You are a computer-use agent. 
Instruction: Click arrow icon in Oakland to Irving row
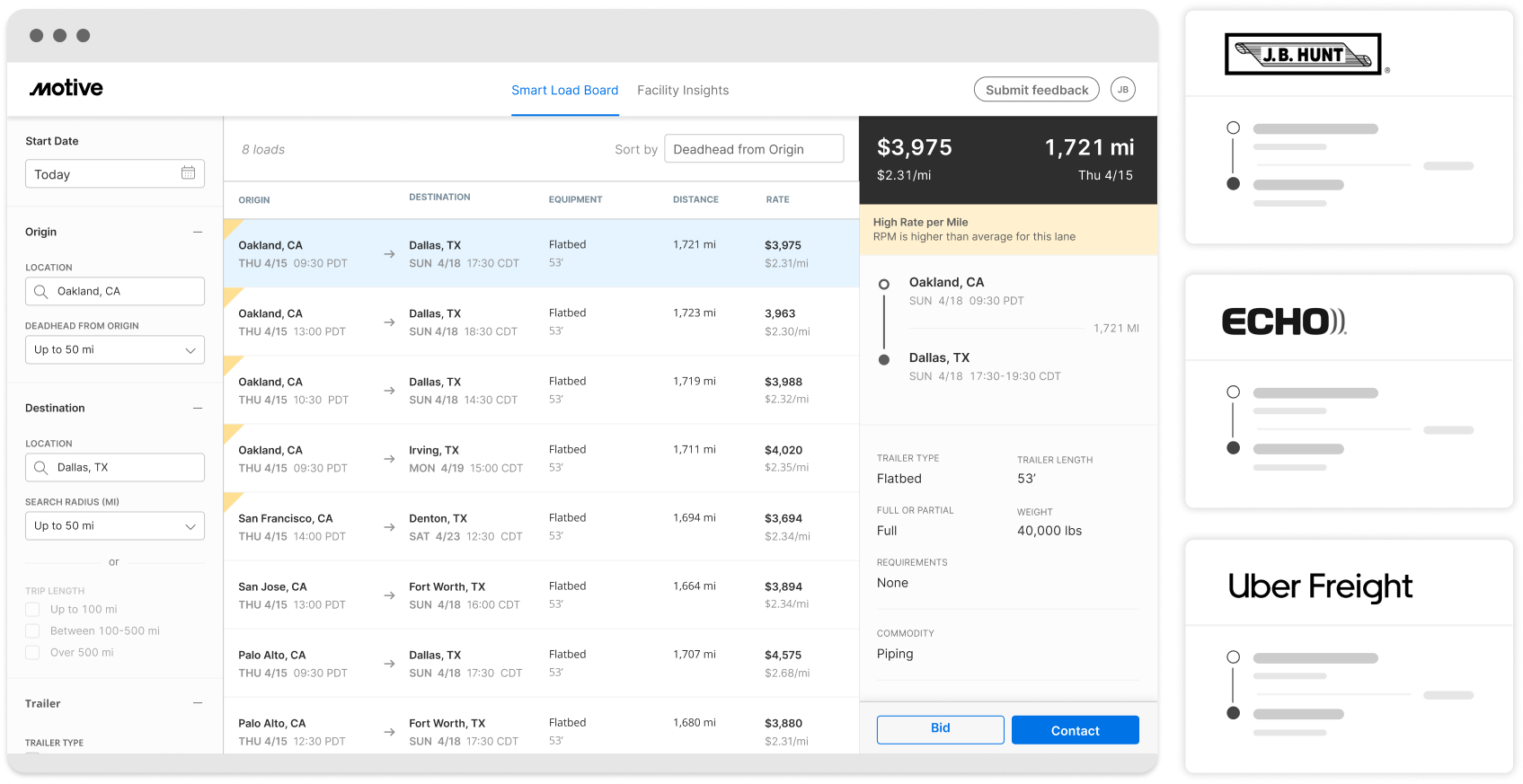click(389, 459)
